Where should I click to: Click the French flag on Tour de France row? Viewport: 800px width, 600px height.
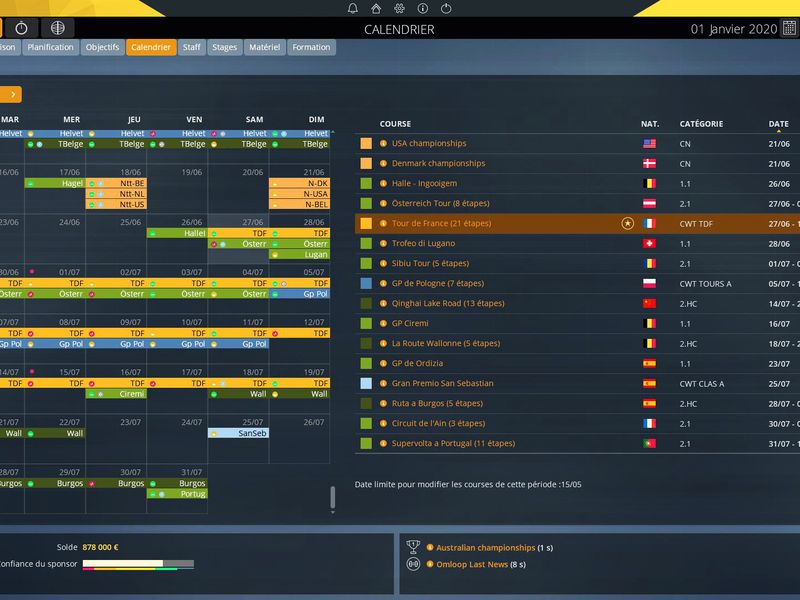coord(649,223)
